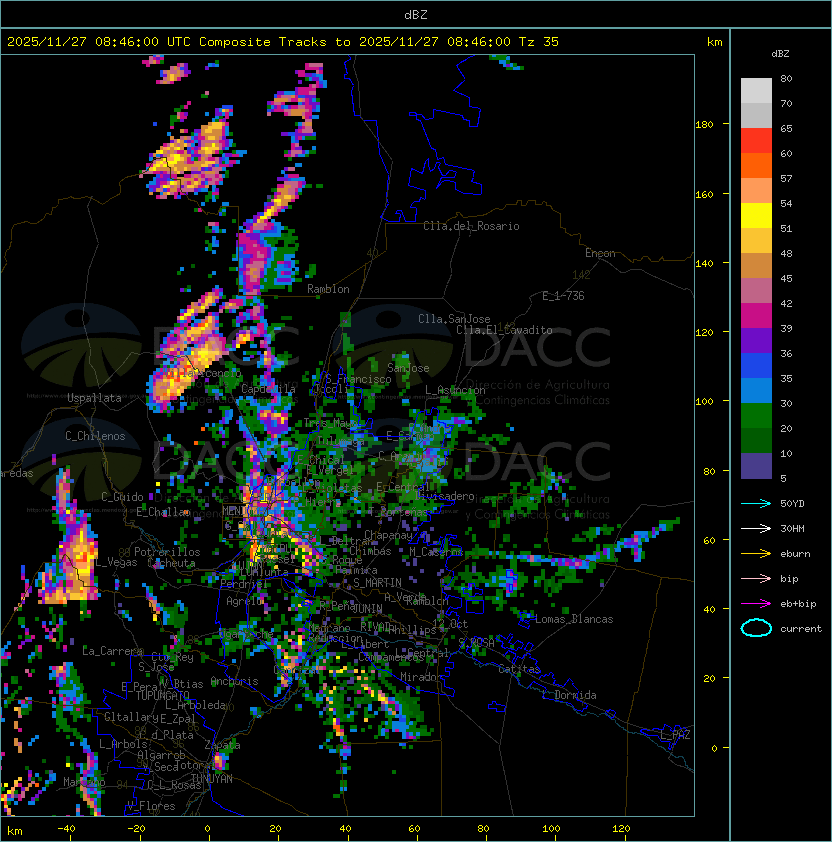Click the '180' km vertical axis tick label
Viewport: 832px width, 842px height.
coord(704,125)
